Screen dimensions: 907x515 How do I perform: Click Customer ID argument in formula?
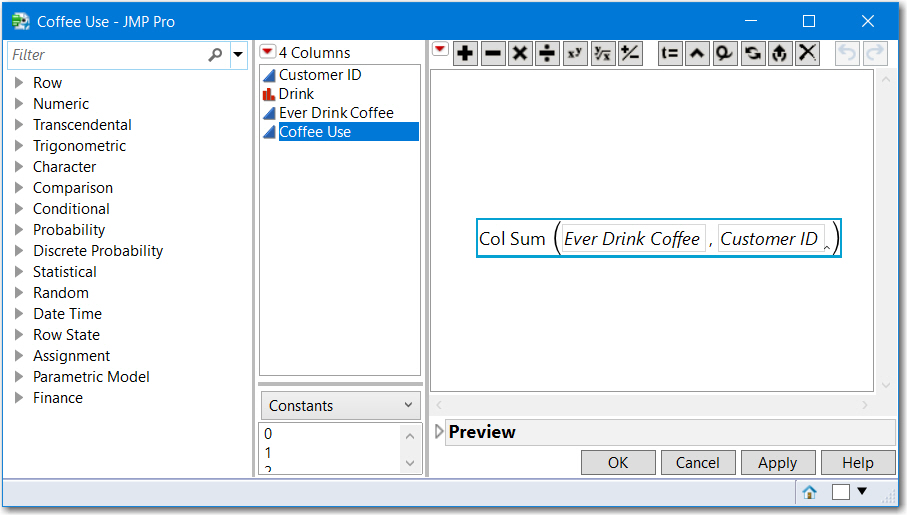[x=769, y=238]
